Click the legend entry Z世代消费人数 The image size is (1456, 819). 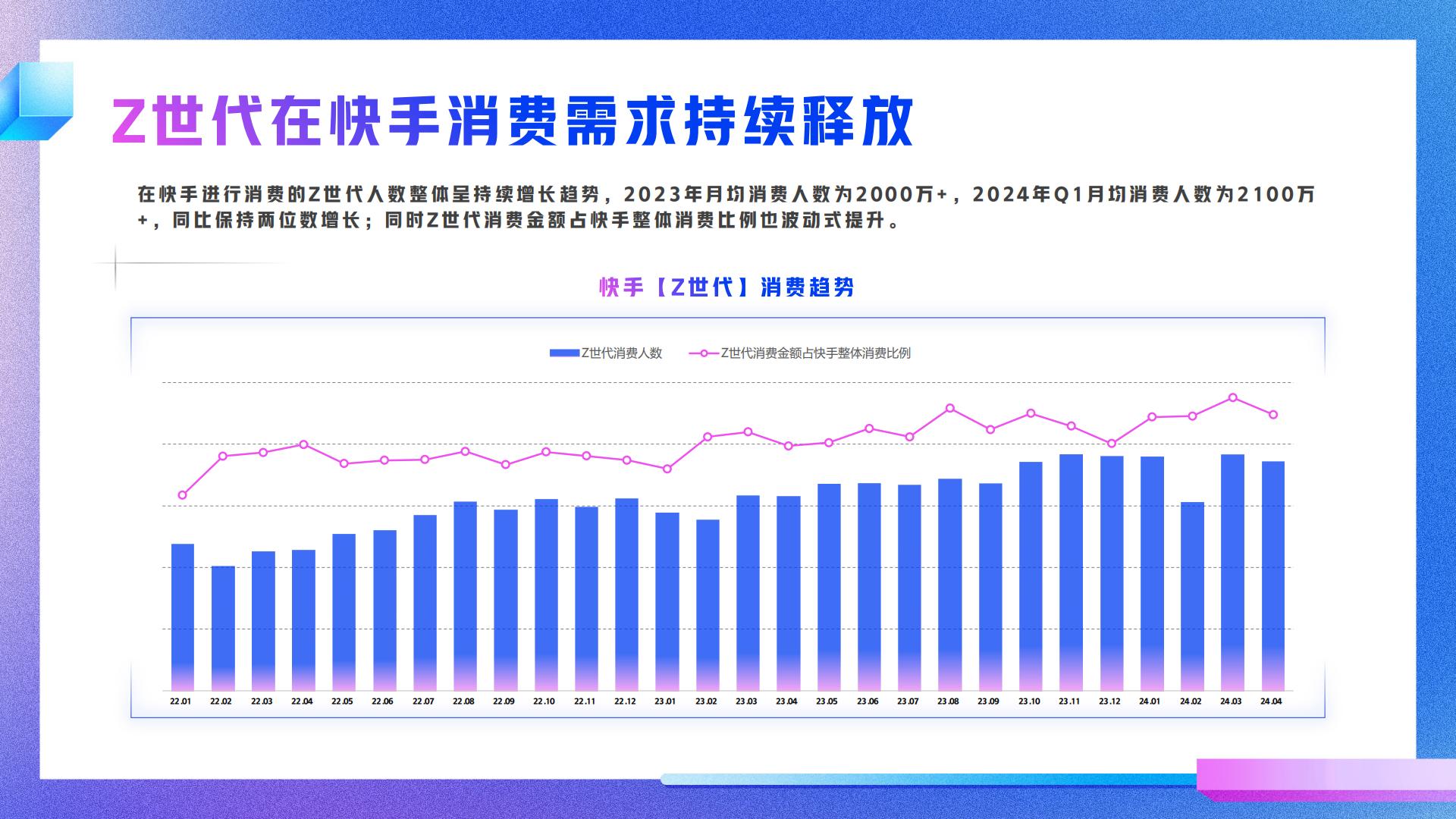click(x=606, y=353)
